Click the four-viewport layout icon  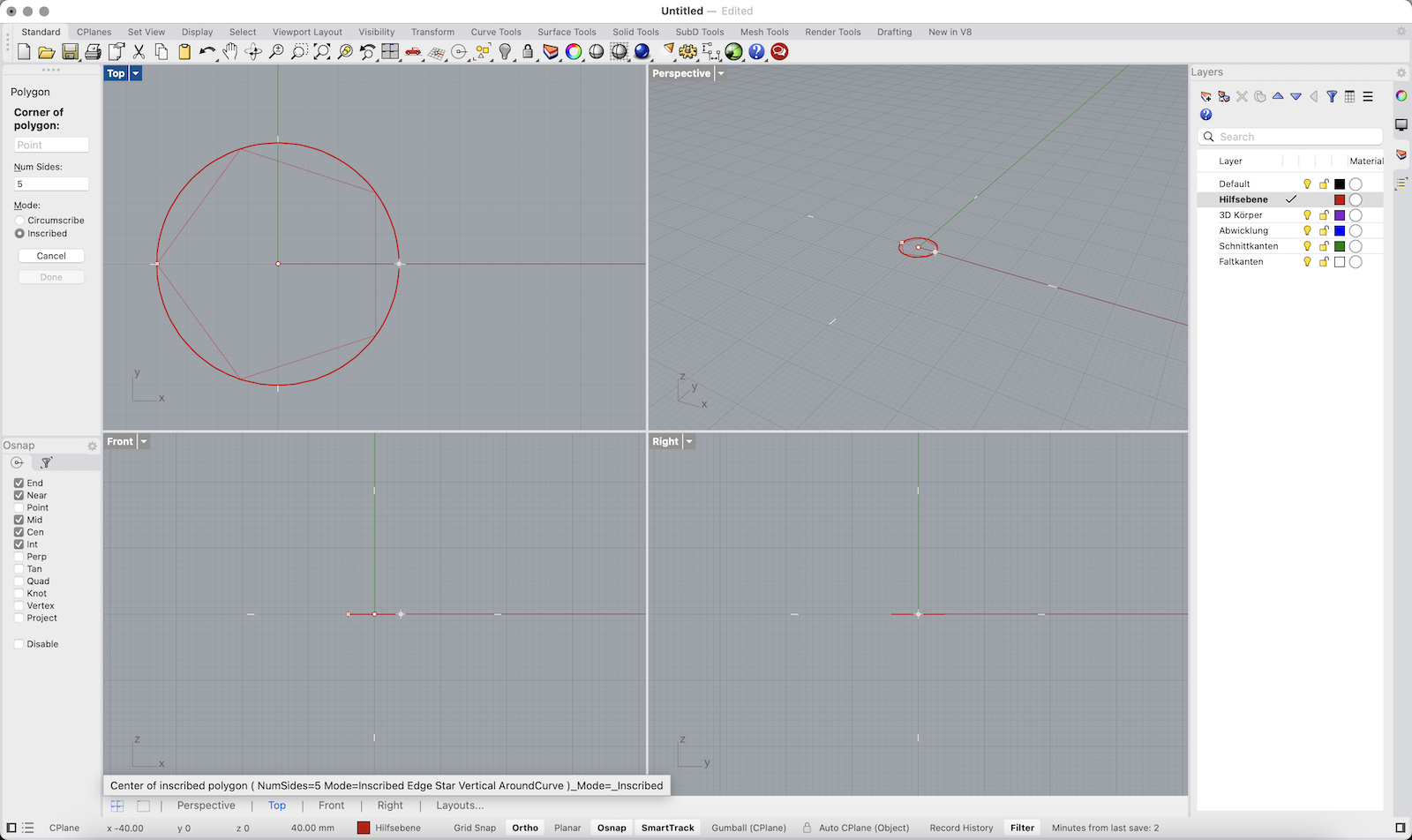point(391,52)
